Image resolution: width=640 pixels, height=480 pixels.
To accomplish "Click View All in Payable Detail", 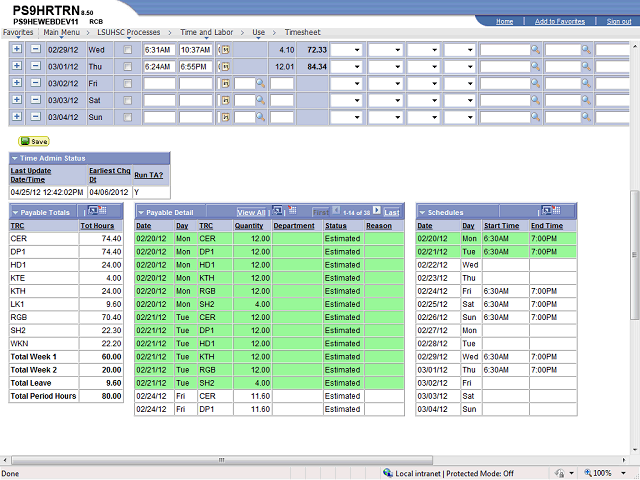I will [x=251, y=213].
